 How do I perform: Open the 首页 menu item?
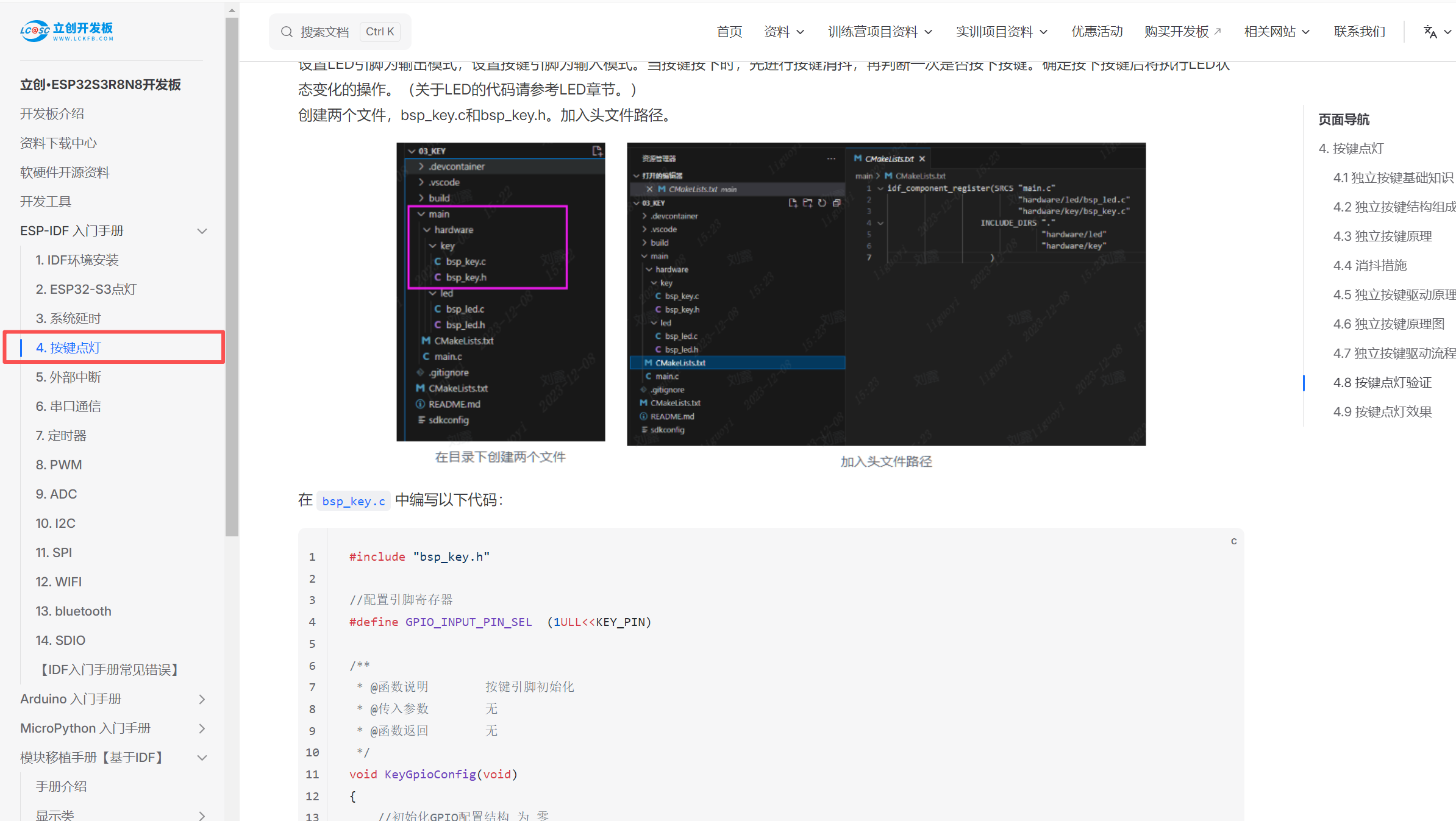coord(729,31)
